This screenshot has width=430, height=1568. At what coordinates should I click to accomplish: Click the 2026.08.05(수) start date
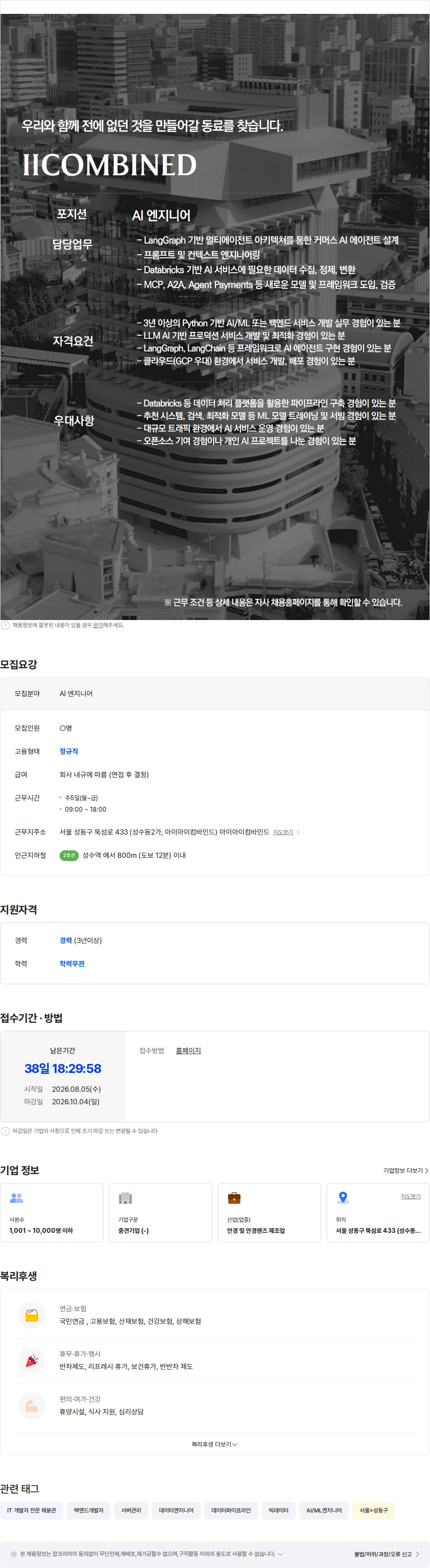(x=76, y=1089)
